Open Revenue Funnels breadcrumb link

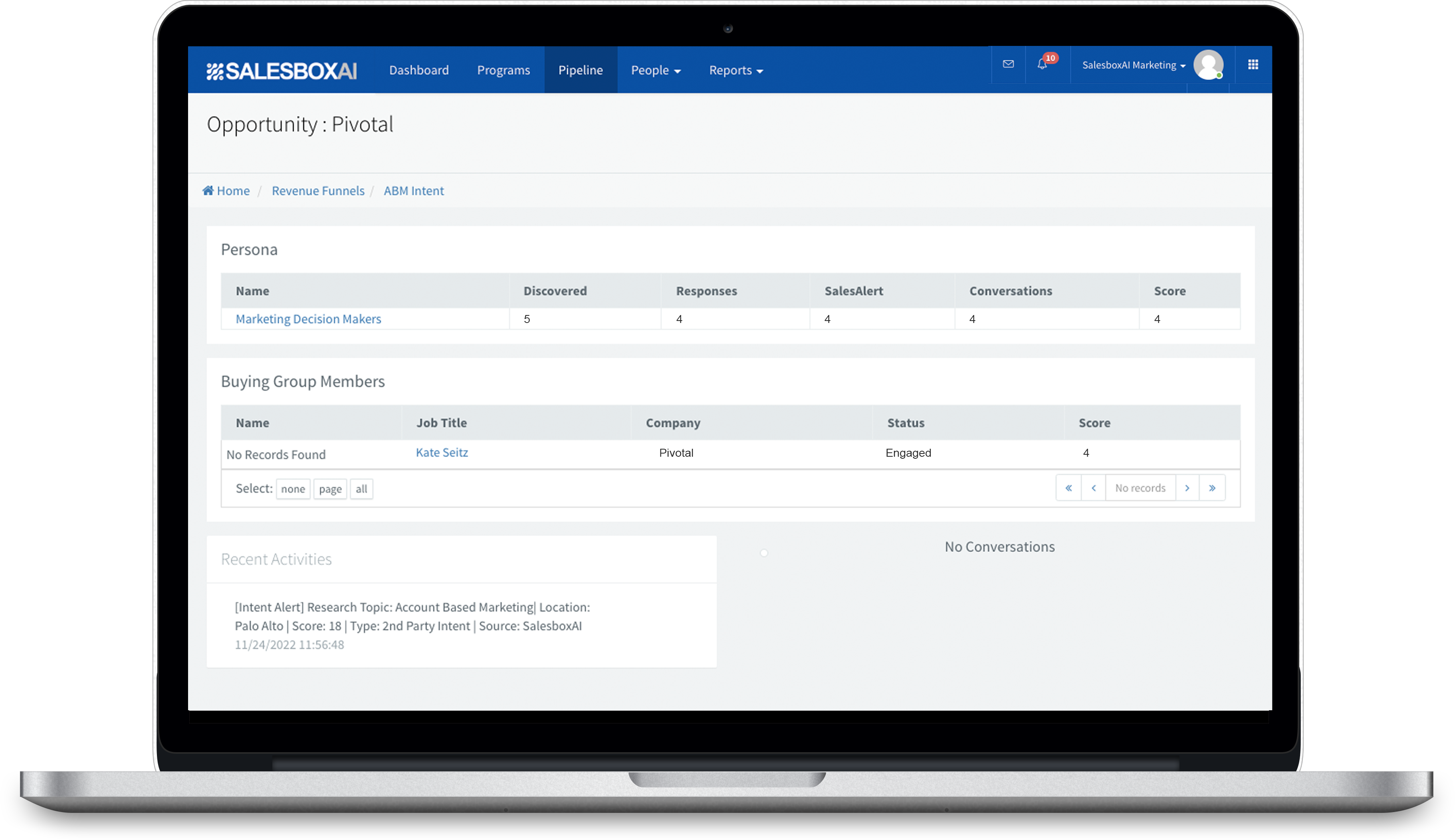[318, 190]
